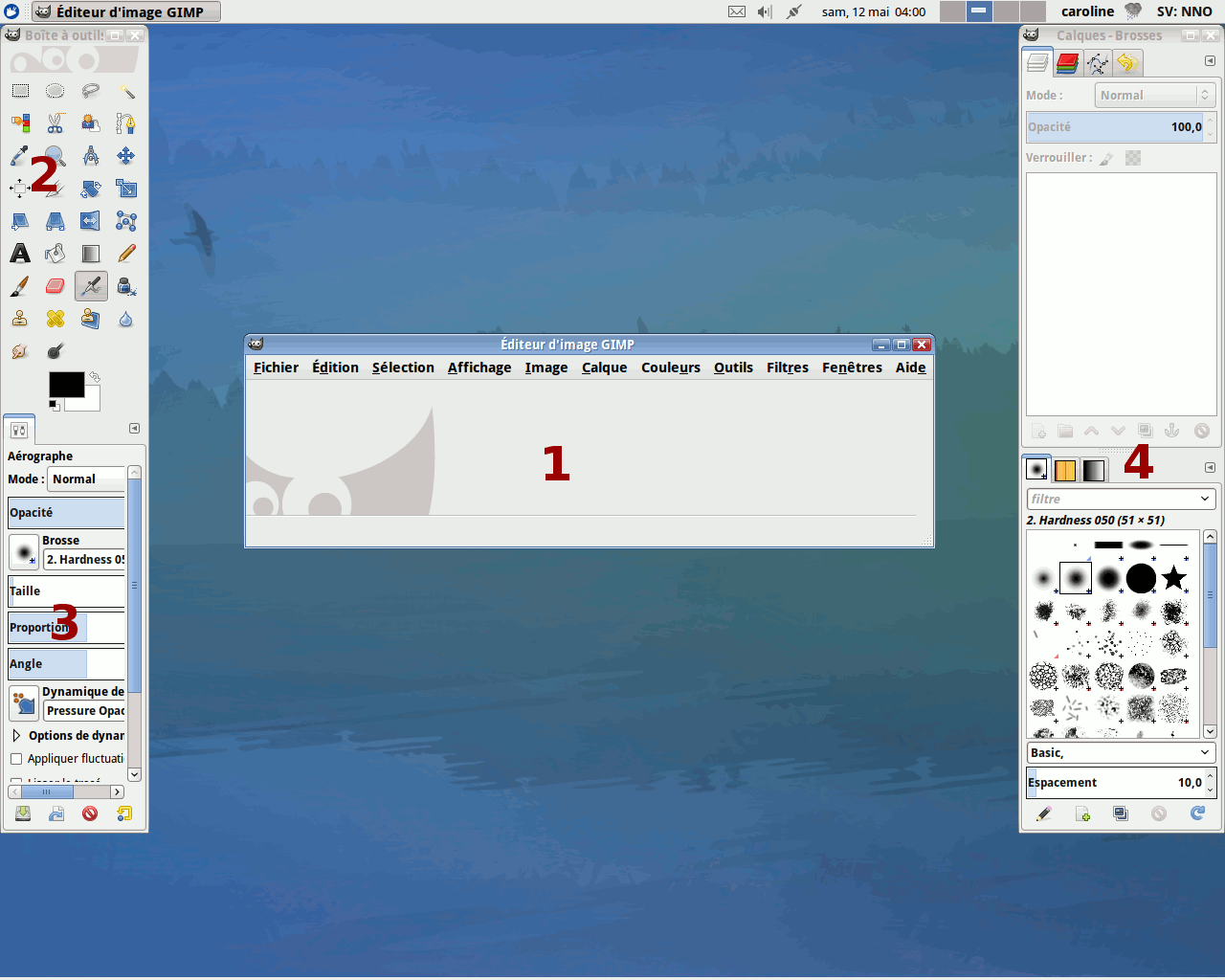The image size is (1225, 980).
Task: Swap foreground and background colors
Action: coord(95,377)
